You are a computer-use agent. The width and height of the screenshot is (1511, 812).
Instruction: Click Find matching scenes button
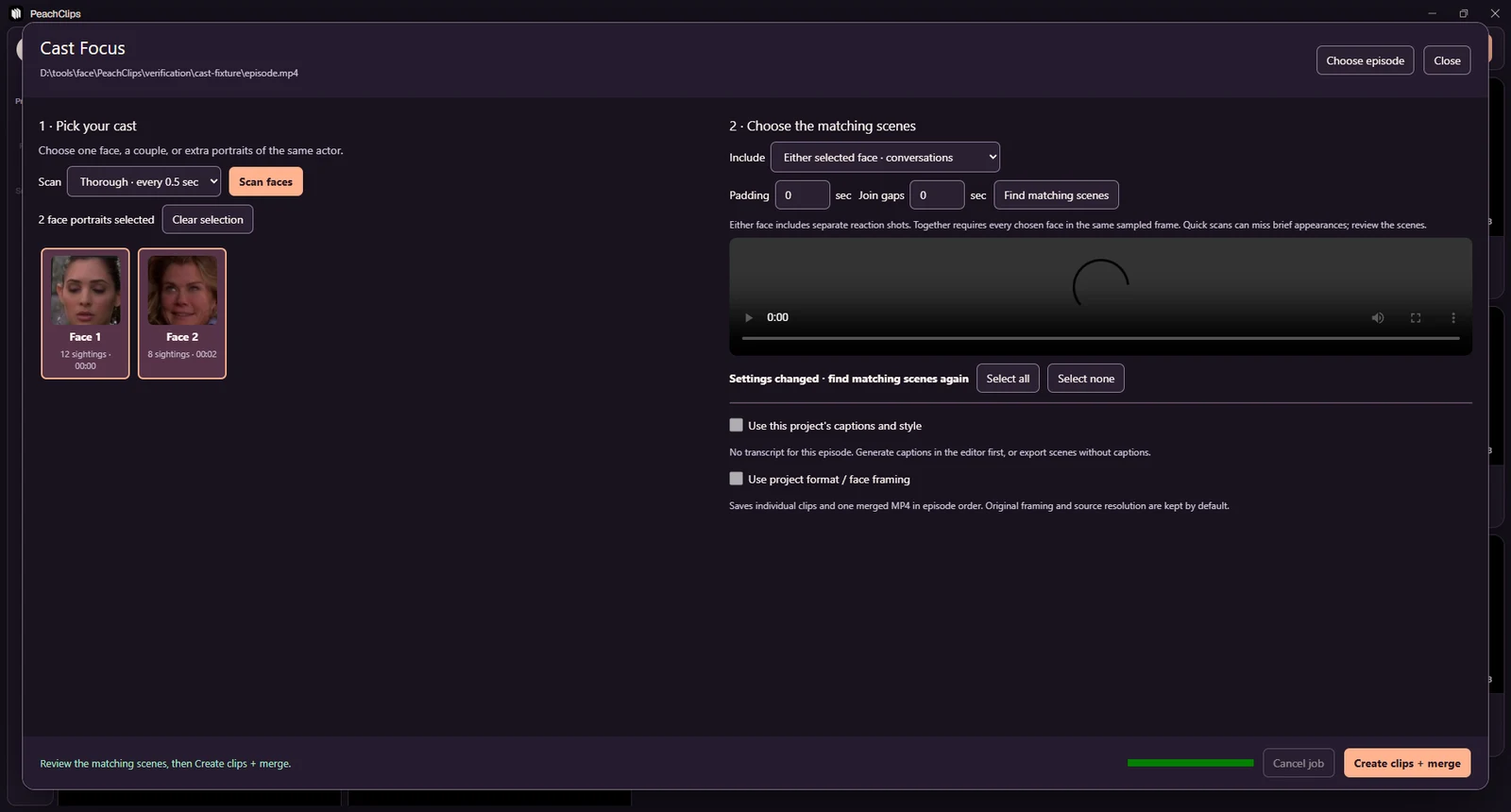pyautogui.click(x=1056, y=195)
